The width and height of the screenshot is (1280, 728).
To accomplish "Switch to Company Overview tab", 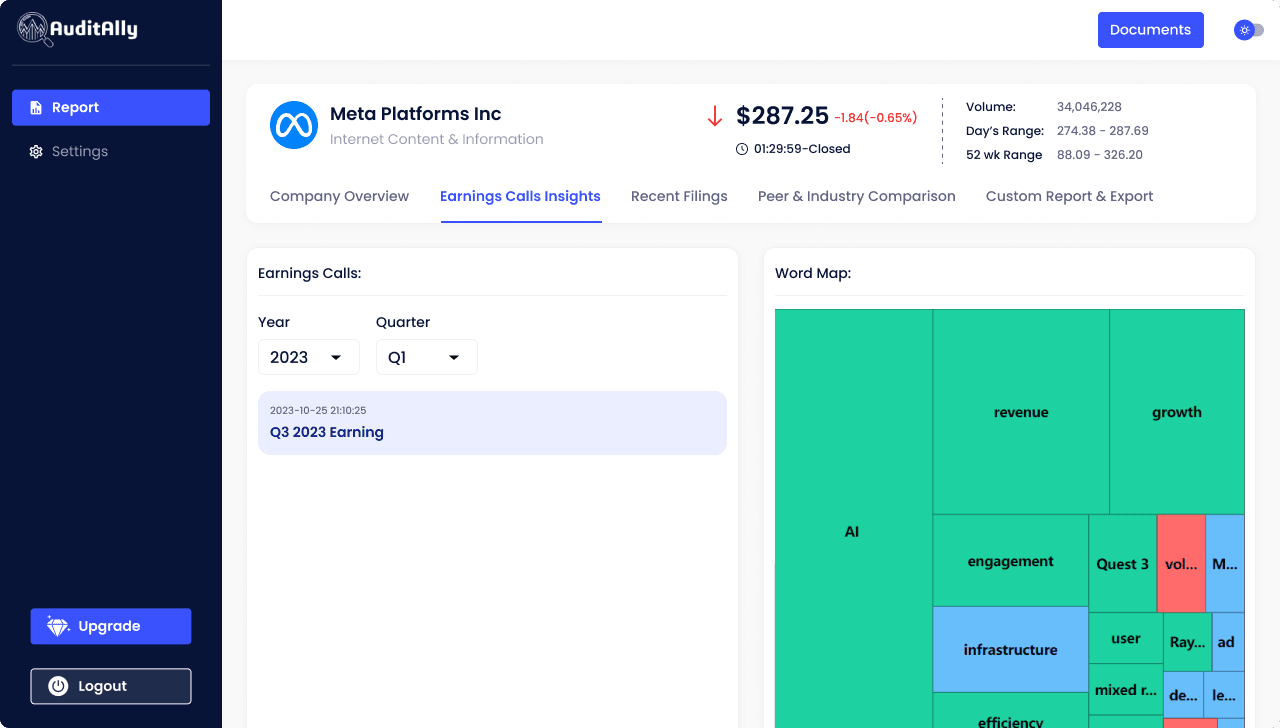I will pos(339,196).
